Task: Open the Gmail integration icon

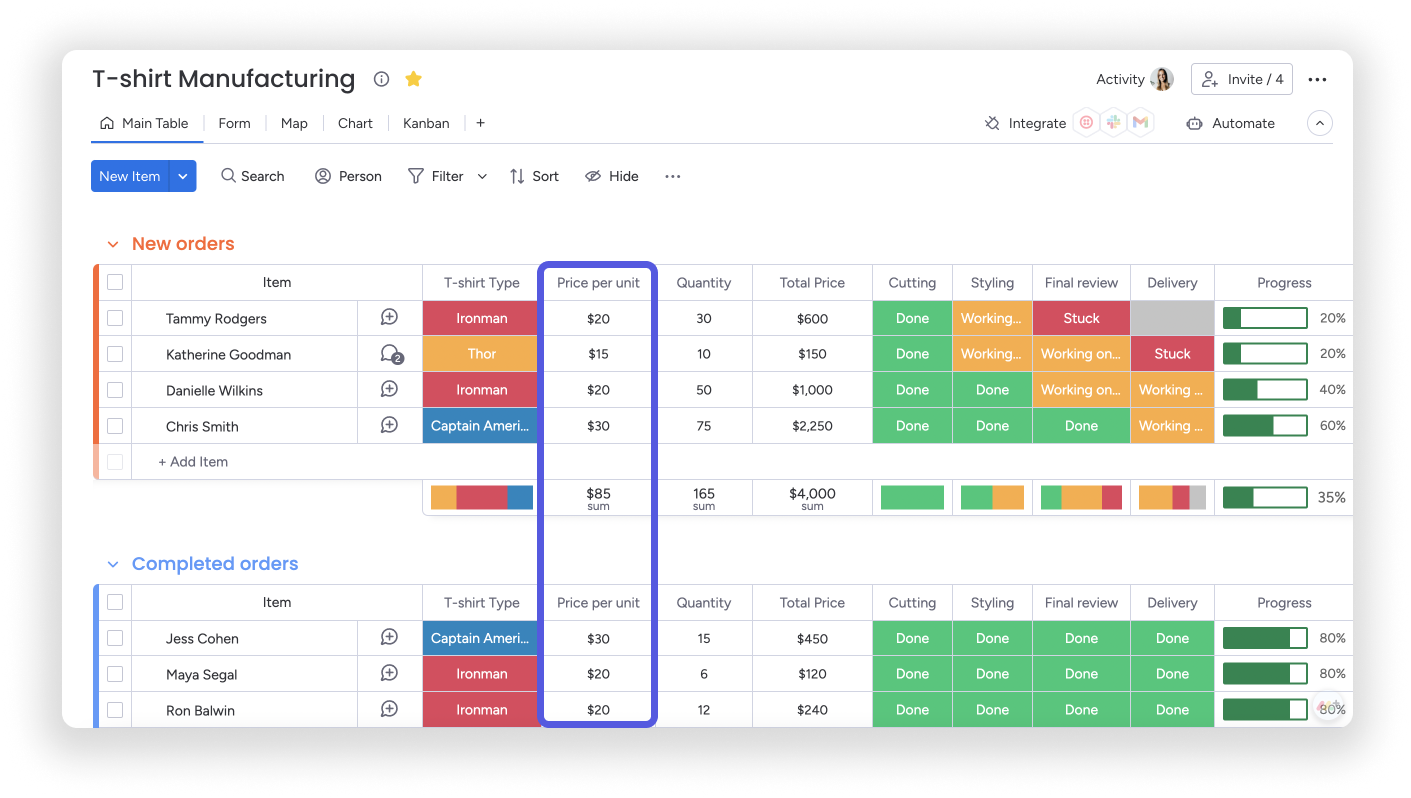Action: (1141, 123)
